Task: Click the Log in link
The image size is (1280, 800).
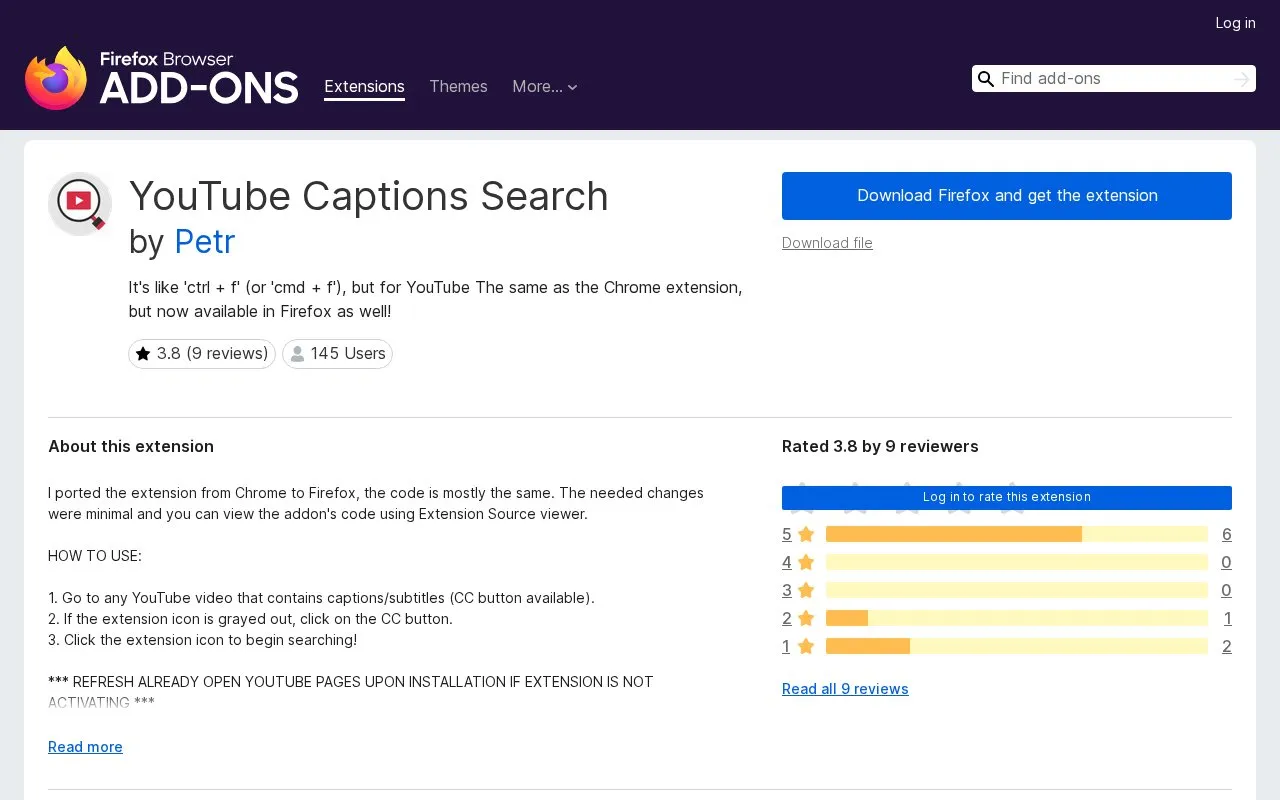Action: coord(1235,23)
